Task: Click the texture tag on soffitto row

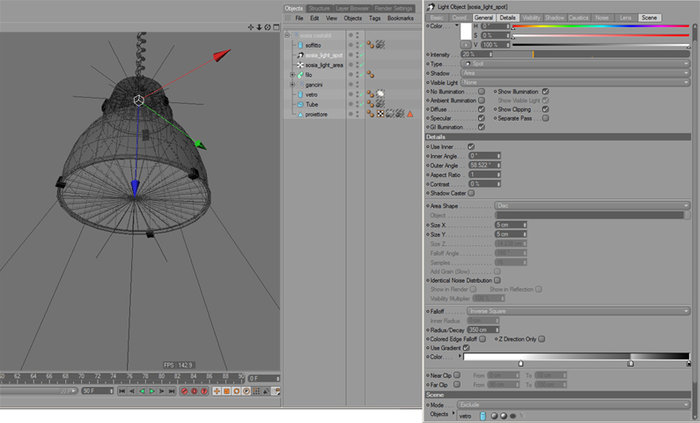Action: click(x=380, y=44)
